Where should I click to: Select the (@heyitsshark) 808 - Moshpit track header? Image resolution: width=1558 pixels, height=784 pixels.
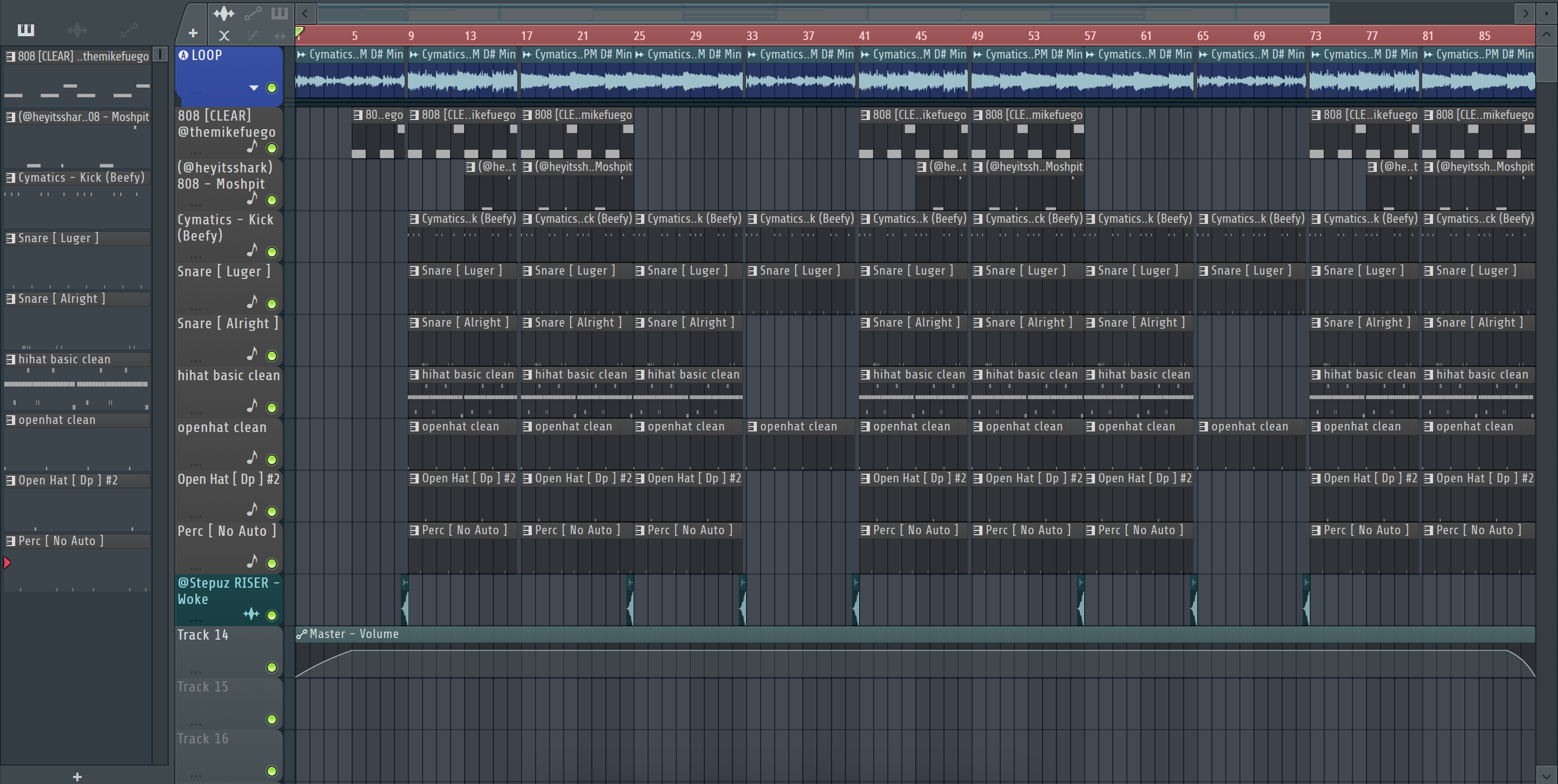229,184
